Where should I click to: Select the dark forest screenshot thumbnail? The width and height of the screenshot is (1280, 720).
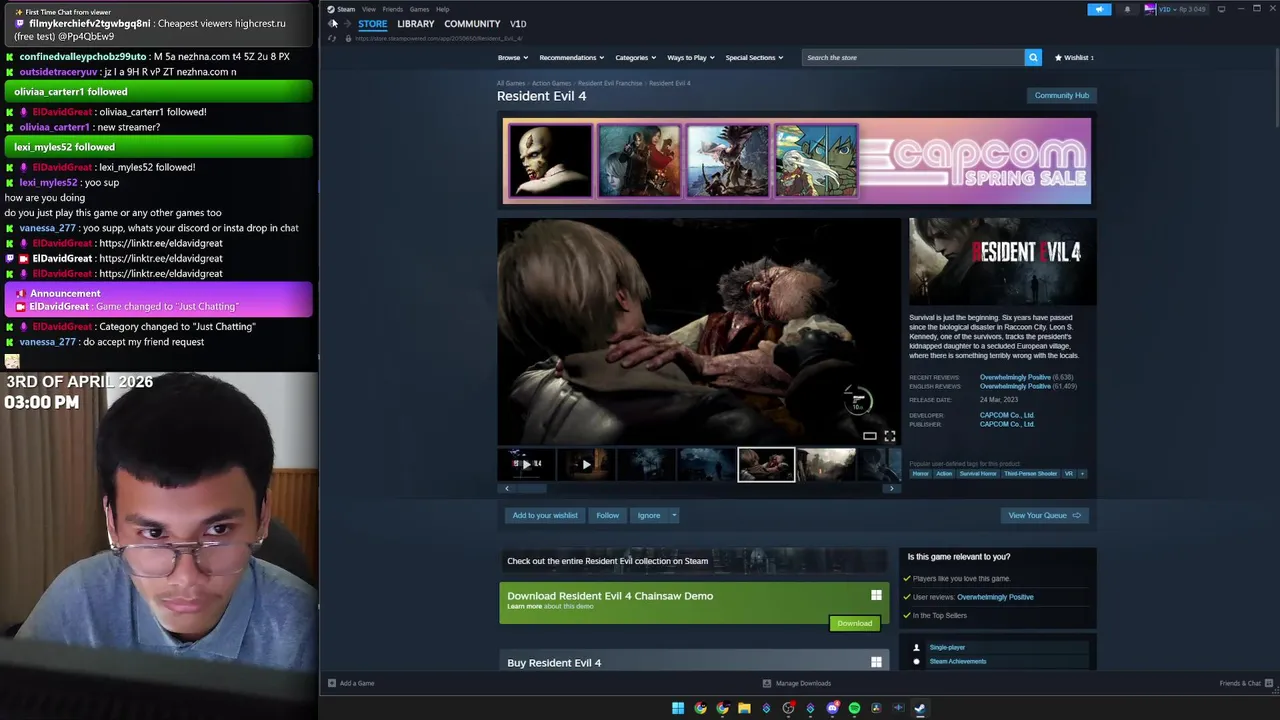click(647, 464)
